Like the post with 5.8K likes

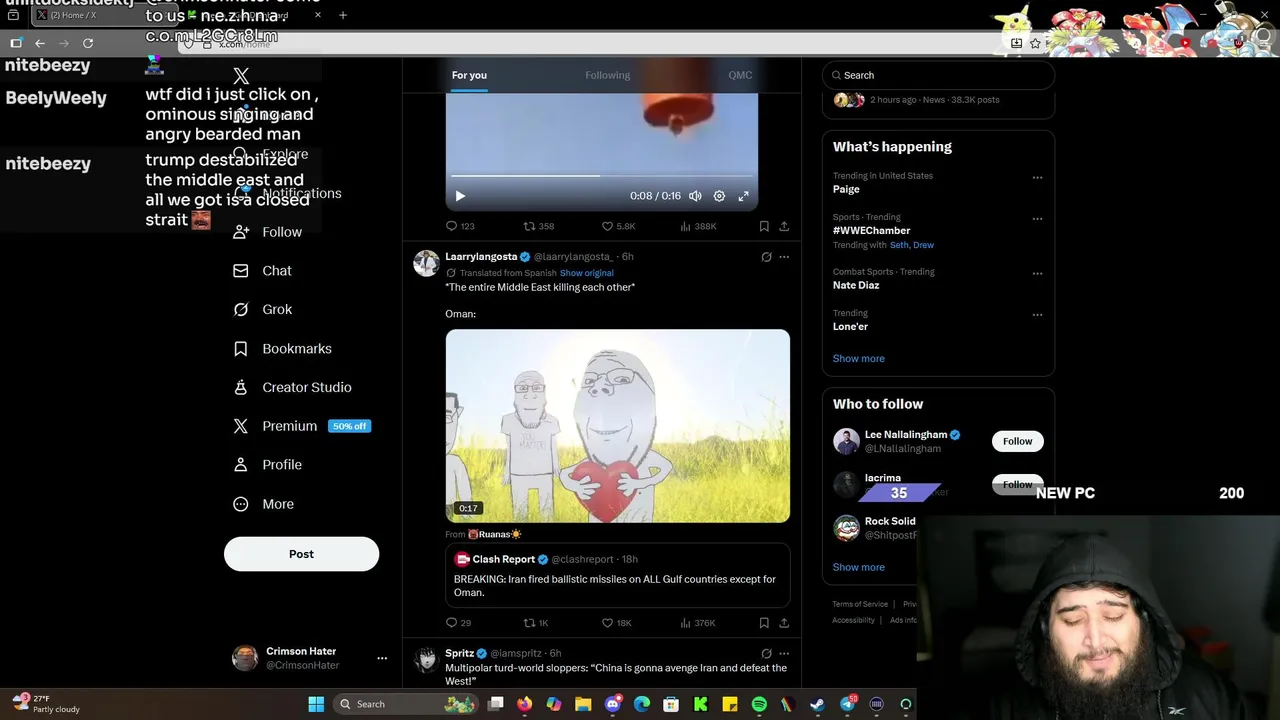click(618, 226)
